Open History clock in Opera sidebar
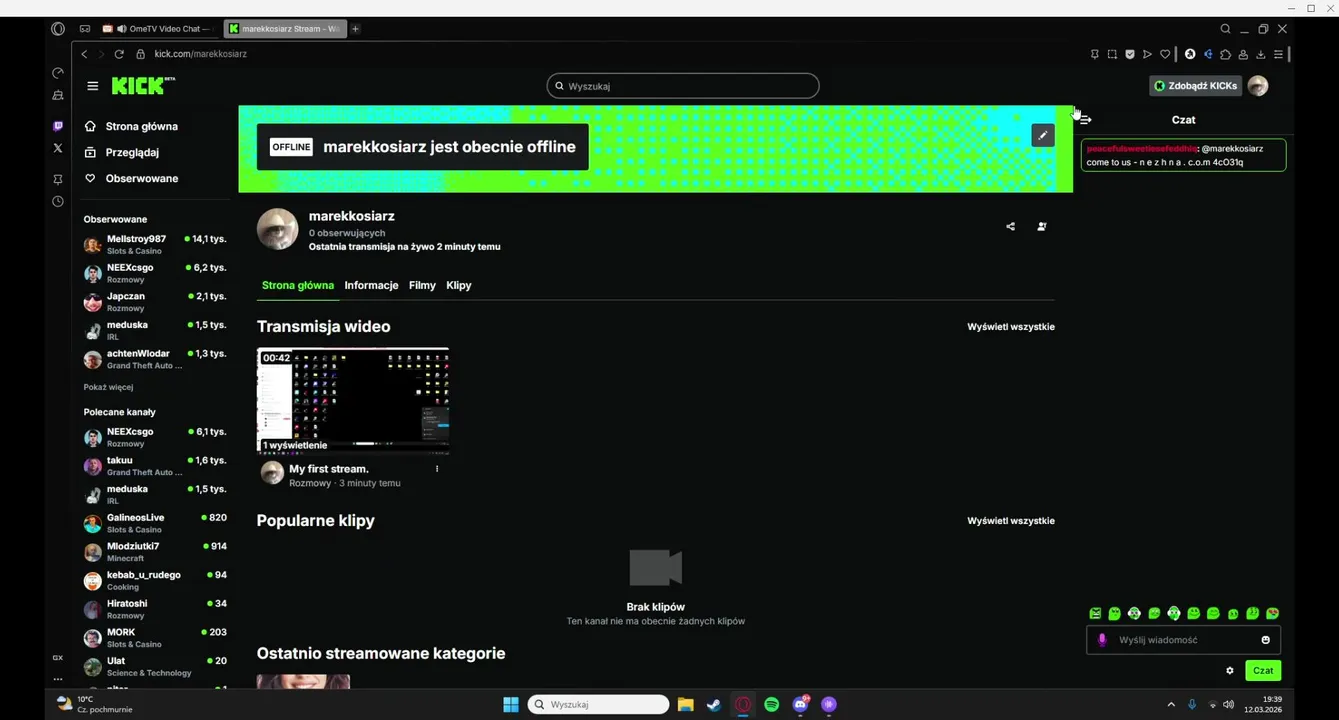The width and height of the screenshot is (1339, 720). click(x=58, y=201)
